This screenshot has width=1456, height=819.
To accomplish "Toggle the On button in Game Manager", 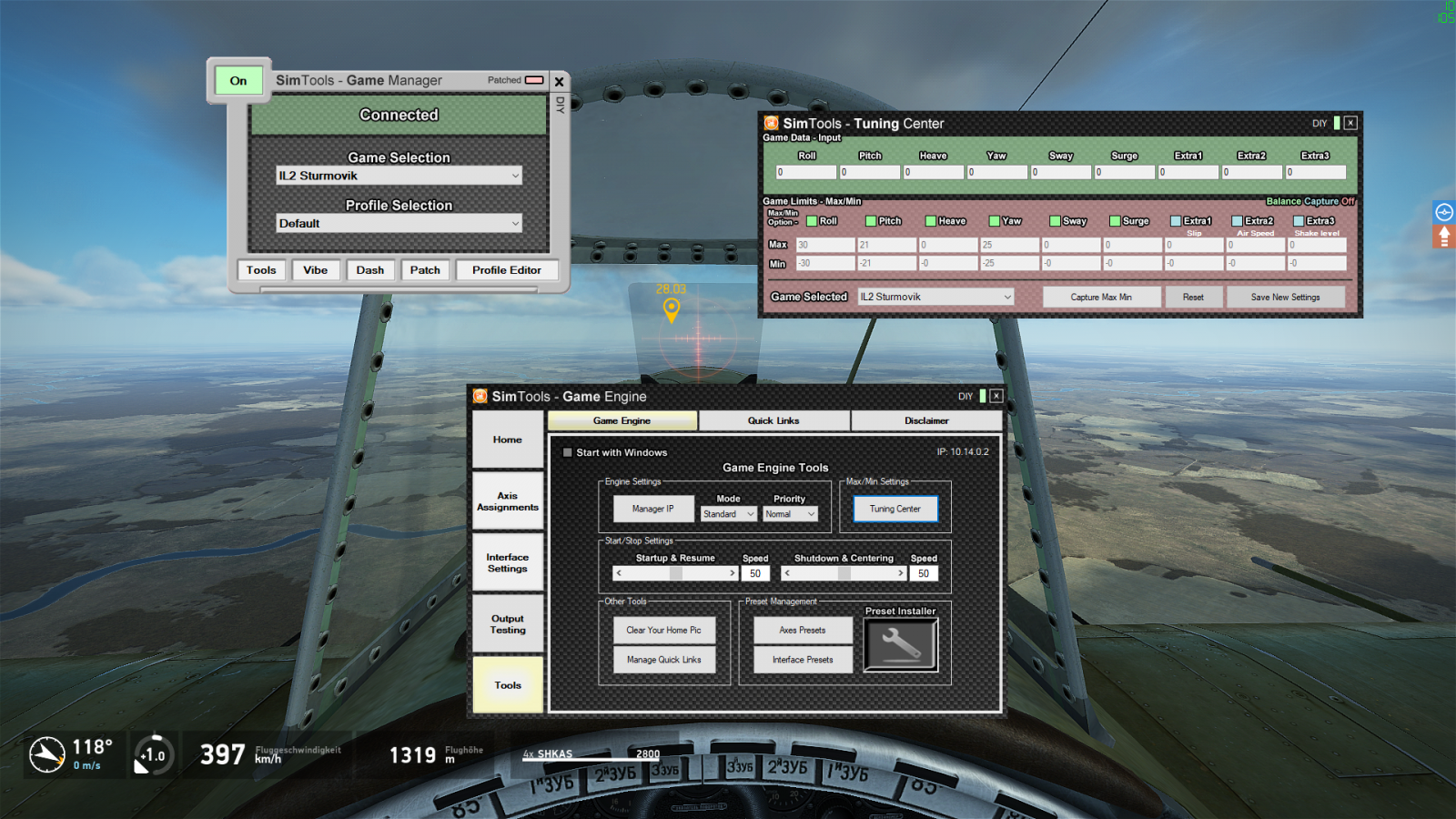I will point(238,81).
